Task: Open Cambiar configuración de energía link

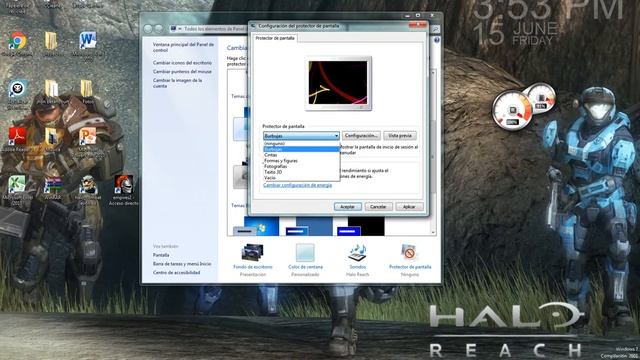Action: (298, 185)
